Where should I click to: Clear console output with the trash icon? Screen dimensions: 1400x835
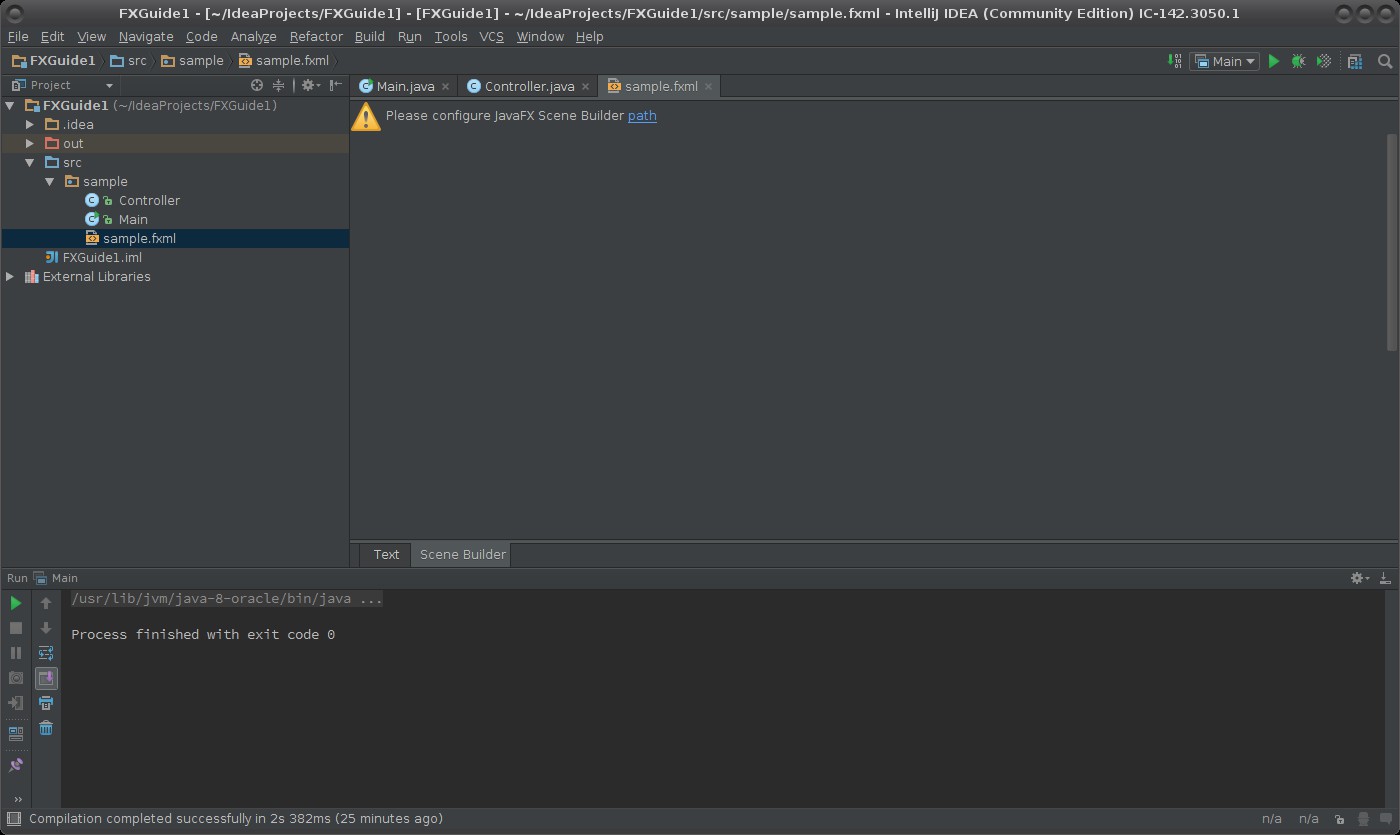45,728
